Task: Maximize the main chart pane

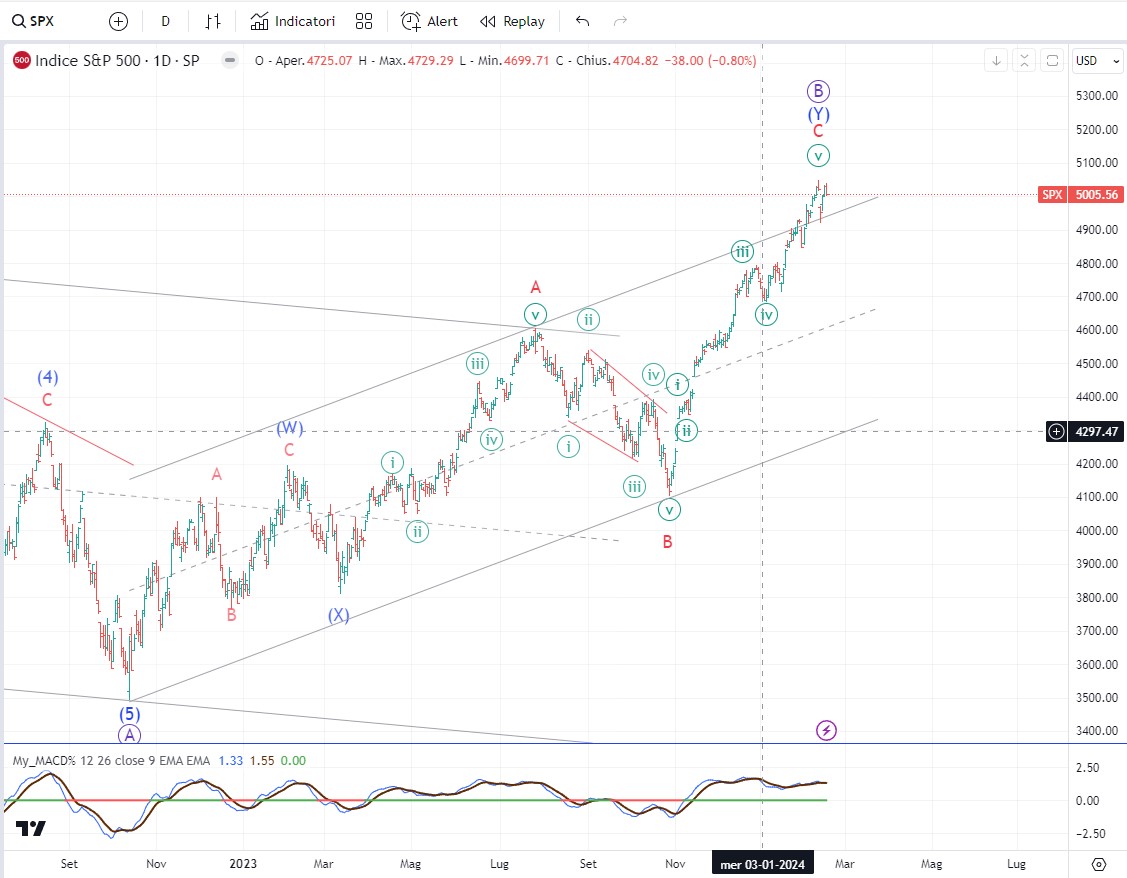Action: [1052, 60]
